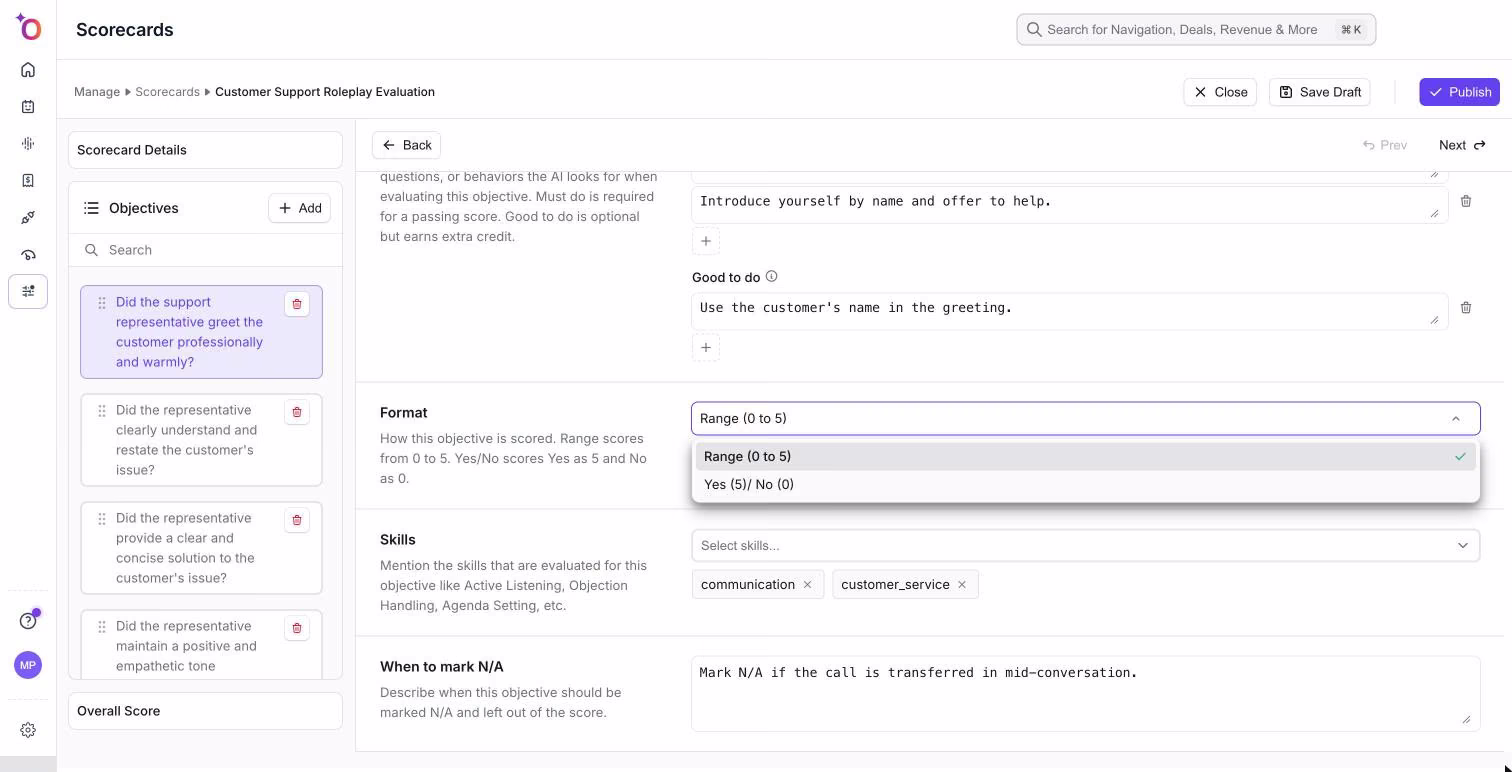Go to the Next objective

[x=1462, y=145]
